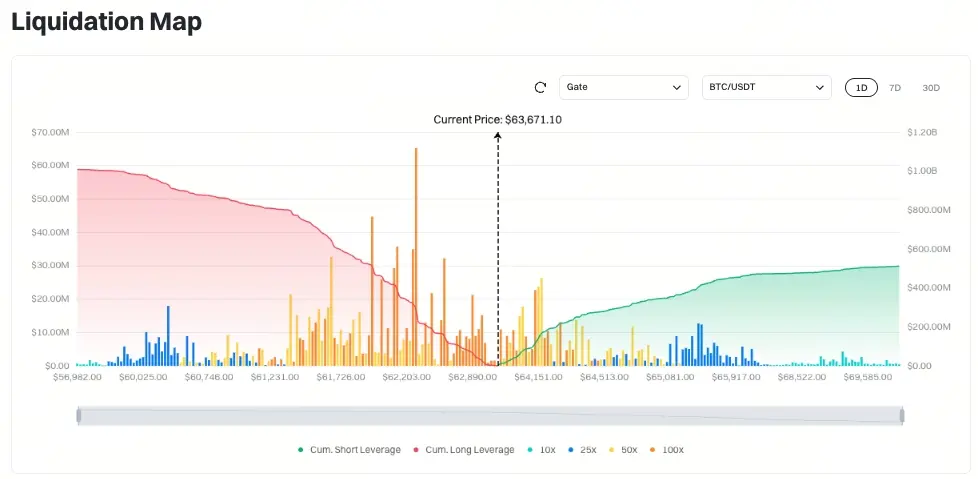Click the Current Price marker label
This screenshot has height=479, width=978.
coord(498,120)
